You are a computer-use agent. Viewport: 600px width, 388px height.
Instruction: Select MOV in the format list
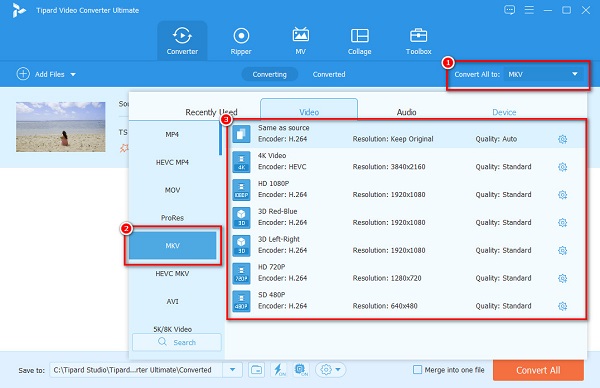click(172, 190)
